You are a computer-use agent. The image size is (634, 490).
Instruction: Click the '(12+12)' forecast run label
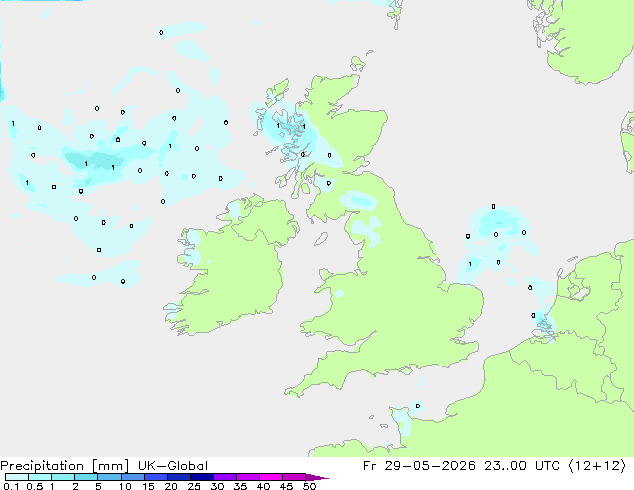[597, 466]
